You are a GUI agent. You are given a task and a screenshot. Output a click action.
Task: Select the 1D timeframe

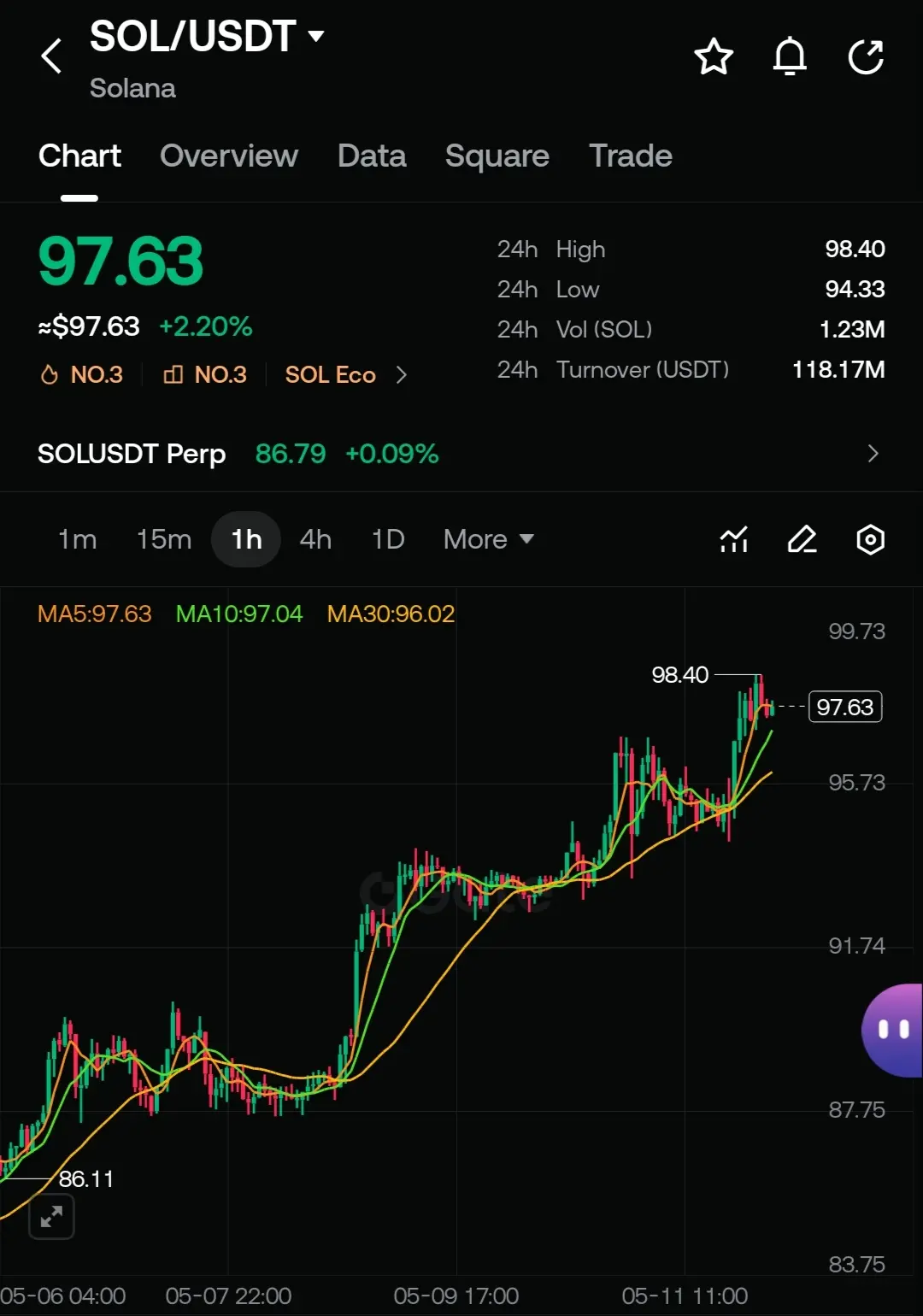pos(388,539)
